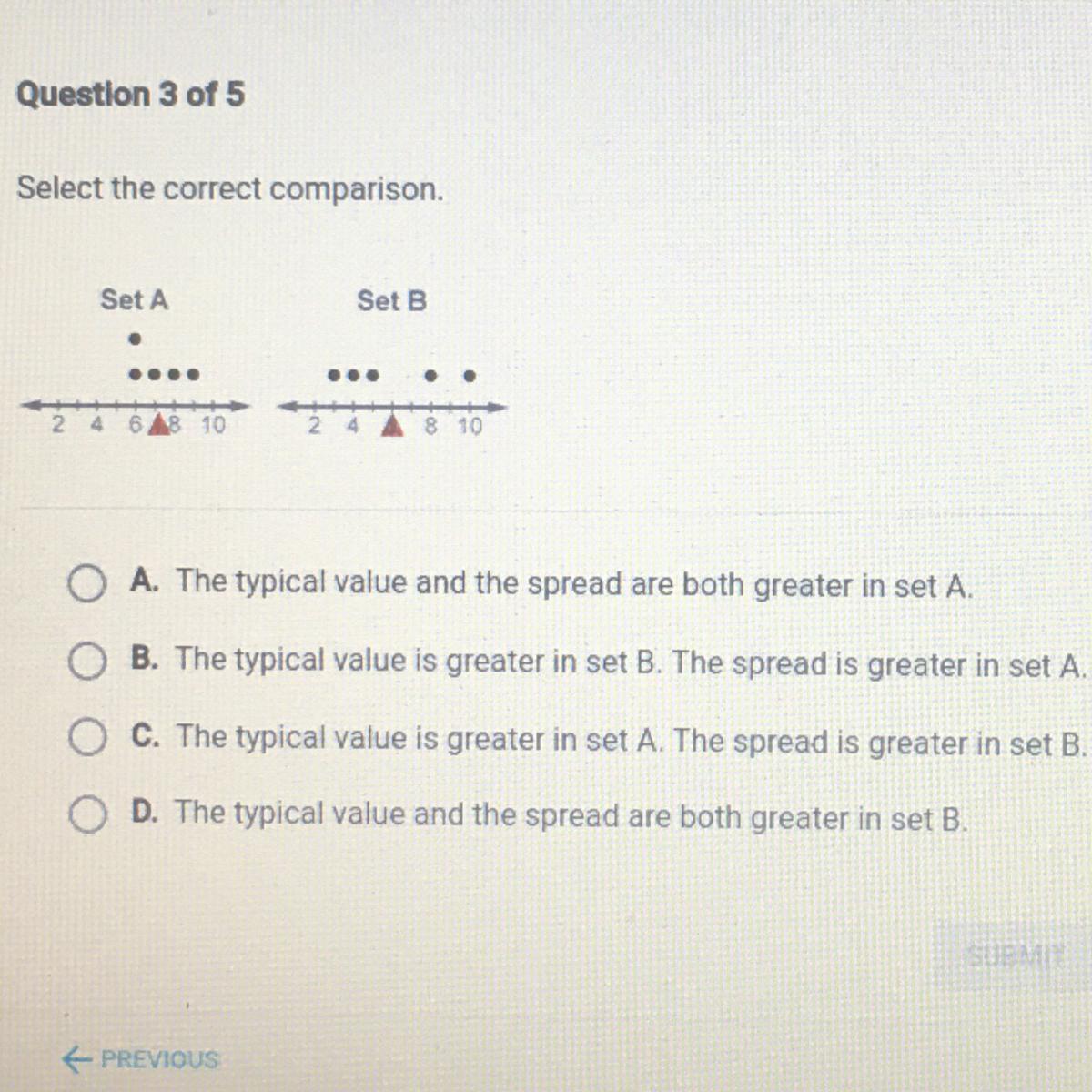Viewport: 1092px width, 1092px height.
Task: Click the red triangle on Set A
Action: tap(159, 424)
